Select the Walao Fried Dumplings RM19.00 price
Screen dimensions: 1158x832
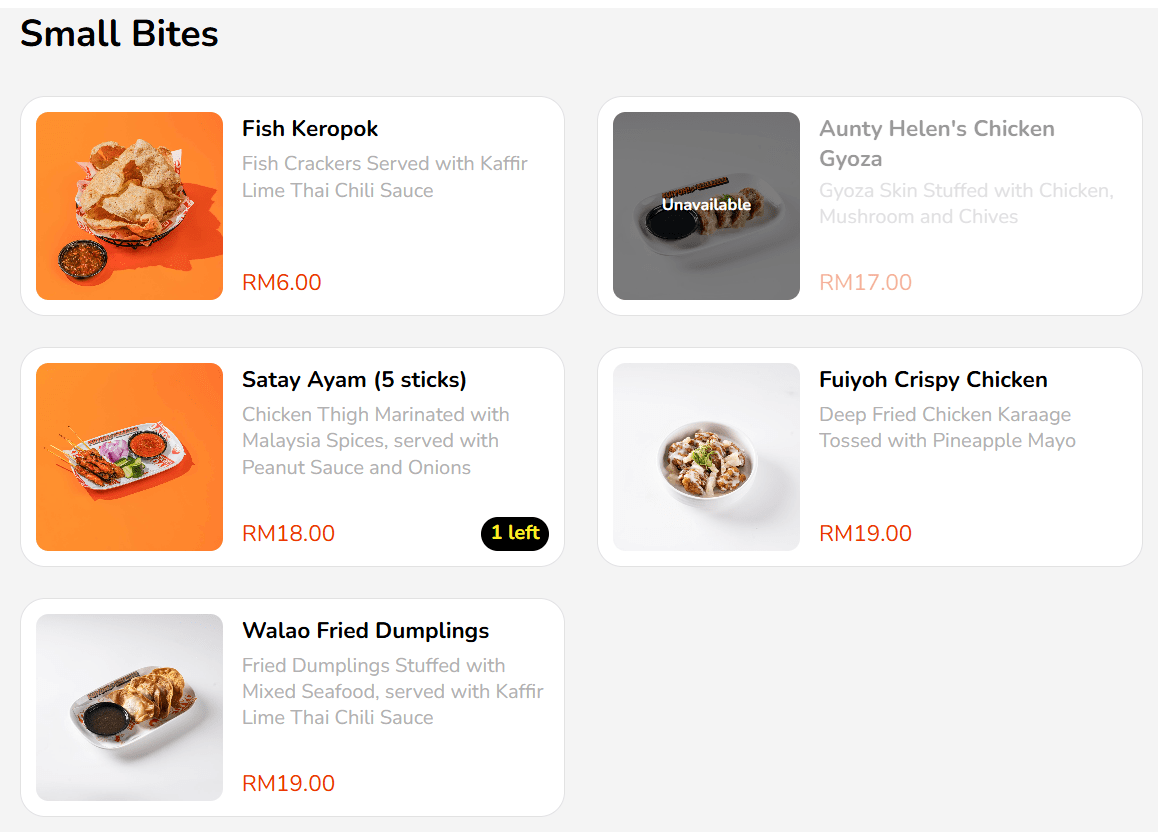[x=288, y=784]
